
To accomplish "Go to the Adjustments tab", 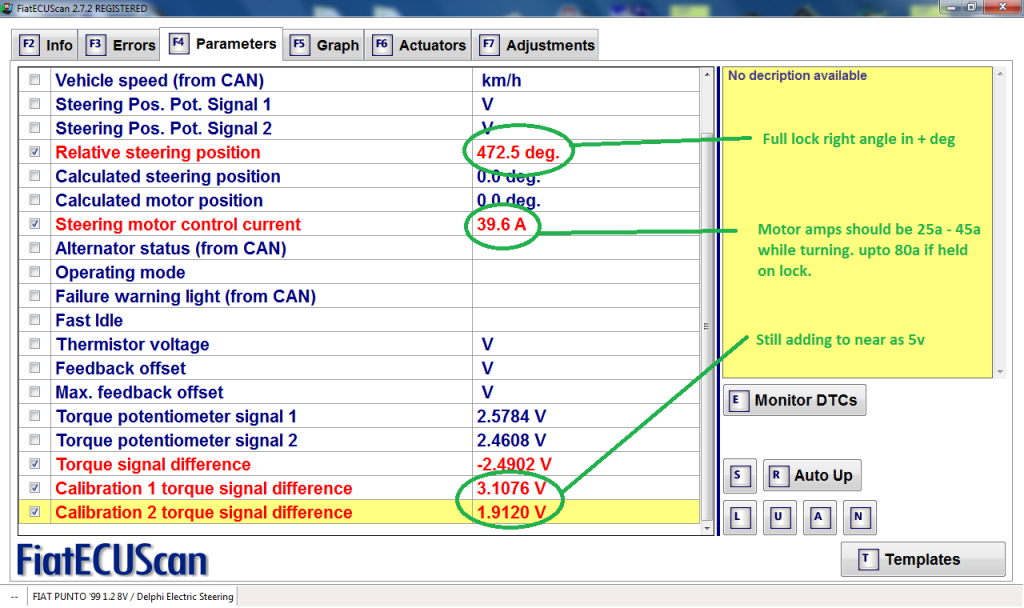I will pos(538,45).
